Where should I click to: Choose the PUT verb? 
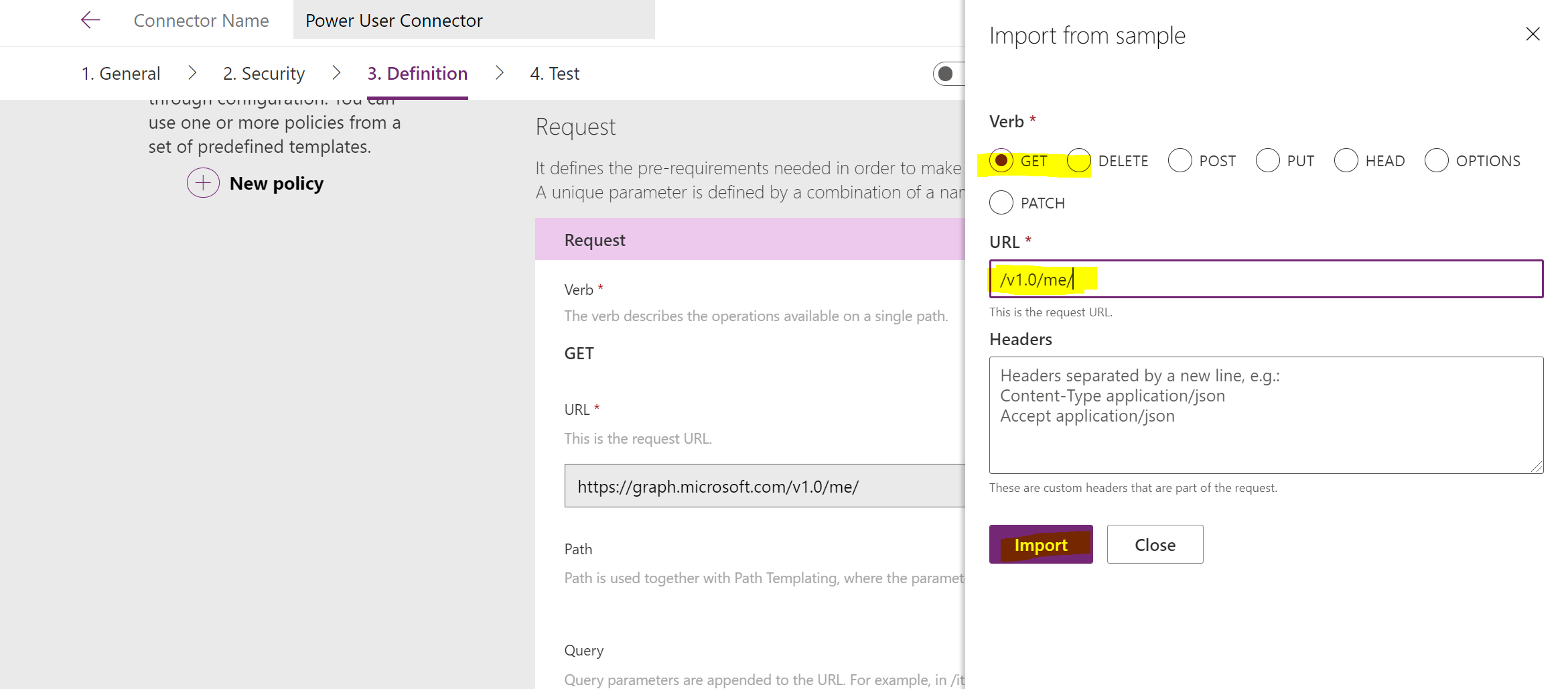(1267, 160)
